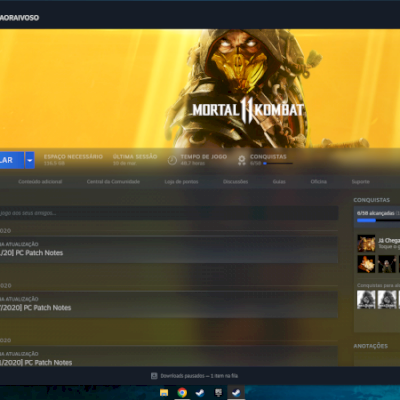Open the /20] PC Patch Notes update entry
Image resolution: width=400 pixels, height=400 pixels.
coord(169,250)
